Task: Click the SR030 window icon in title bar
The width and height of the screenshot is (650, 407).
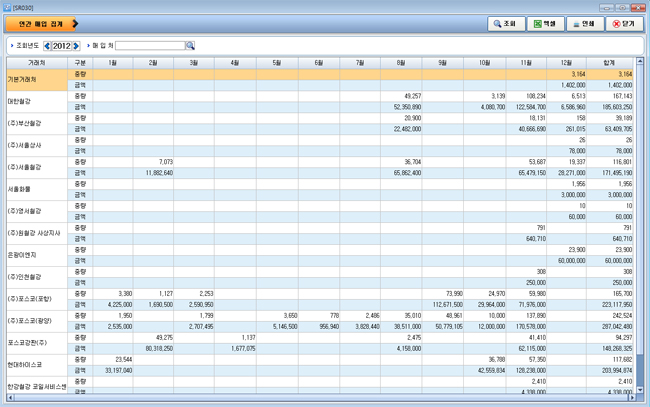Action: click(7, 7)
